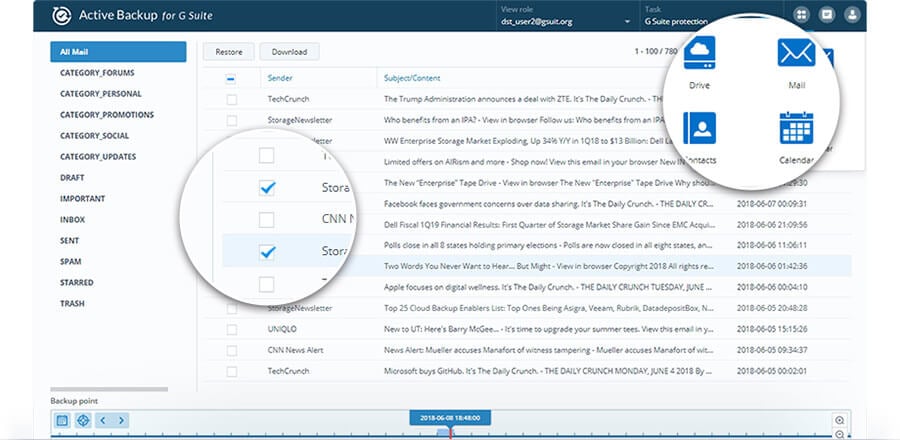This screenshot has width=900, height=440.
Task: Open the services grid menu icon in header
Action: pyautogui.click(x=801, y=15)
